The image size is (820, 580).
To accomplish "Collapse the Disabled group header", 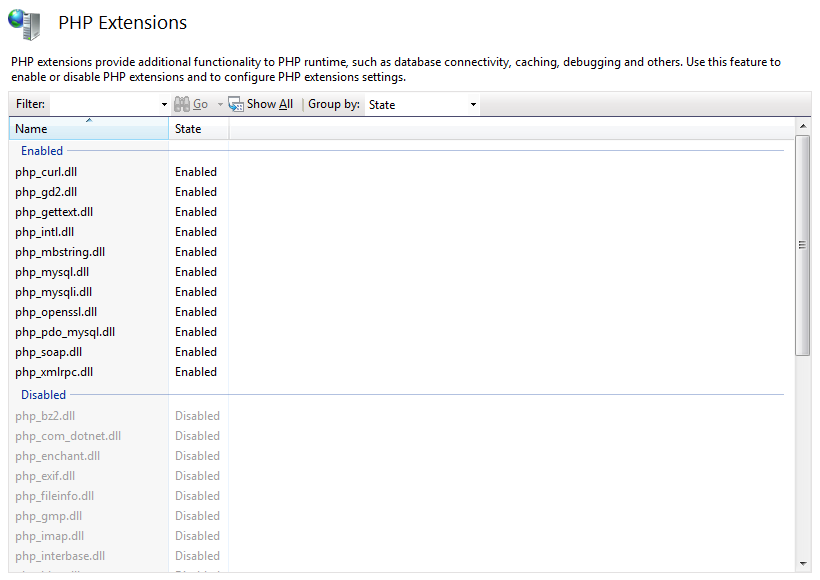I will (x=43, y=395).
